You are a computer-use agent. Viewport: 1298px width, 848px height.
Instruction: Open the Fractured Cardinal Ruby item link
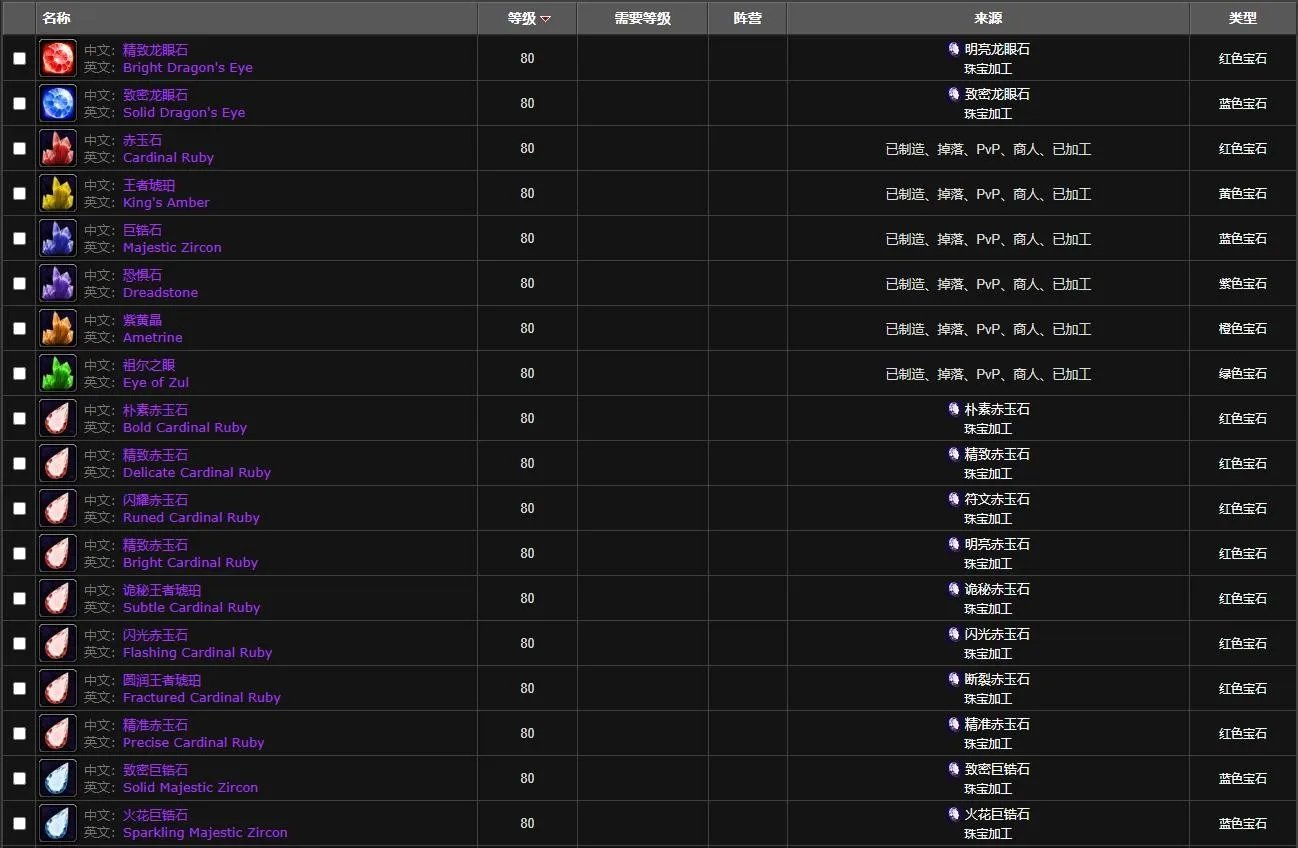[201, 697]
